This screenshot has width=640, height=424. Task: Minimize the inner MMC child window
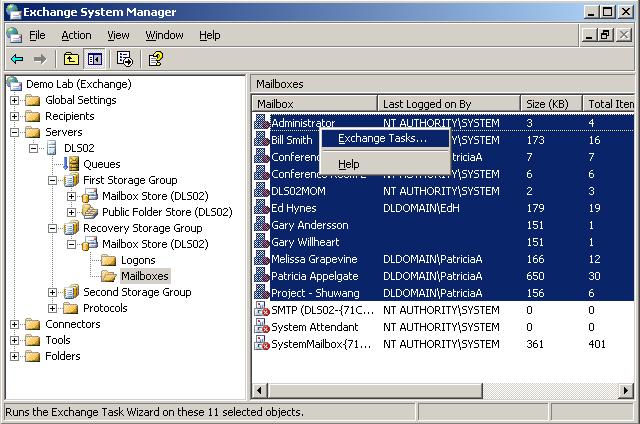point(589,35)
